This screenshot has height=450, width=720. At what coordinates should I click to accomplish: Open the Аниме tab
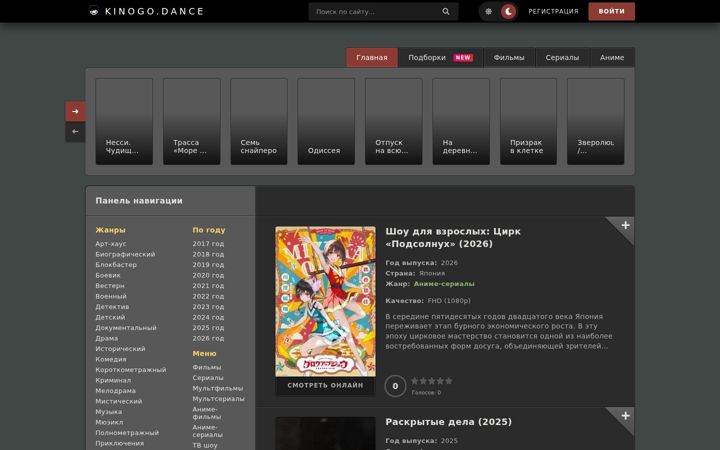point(612,57)
